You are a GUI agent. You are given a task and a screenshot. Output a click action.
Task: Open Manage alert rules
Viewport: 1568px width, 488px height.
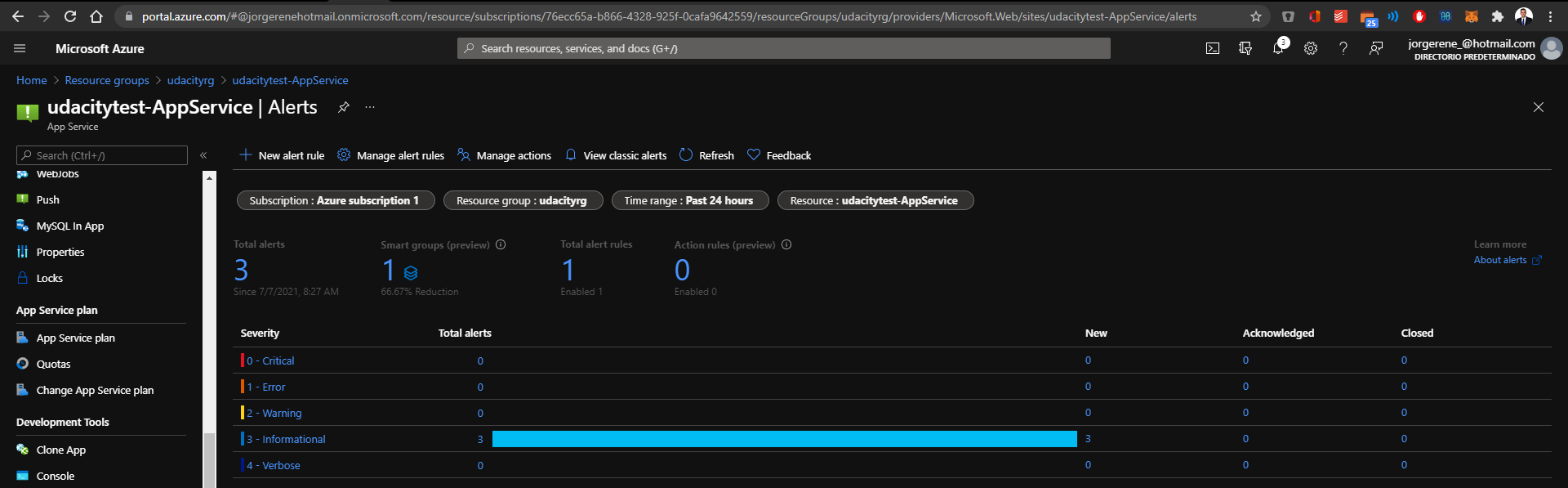click(390, 155)
